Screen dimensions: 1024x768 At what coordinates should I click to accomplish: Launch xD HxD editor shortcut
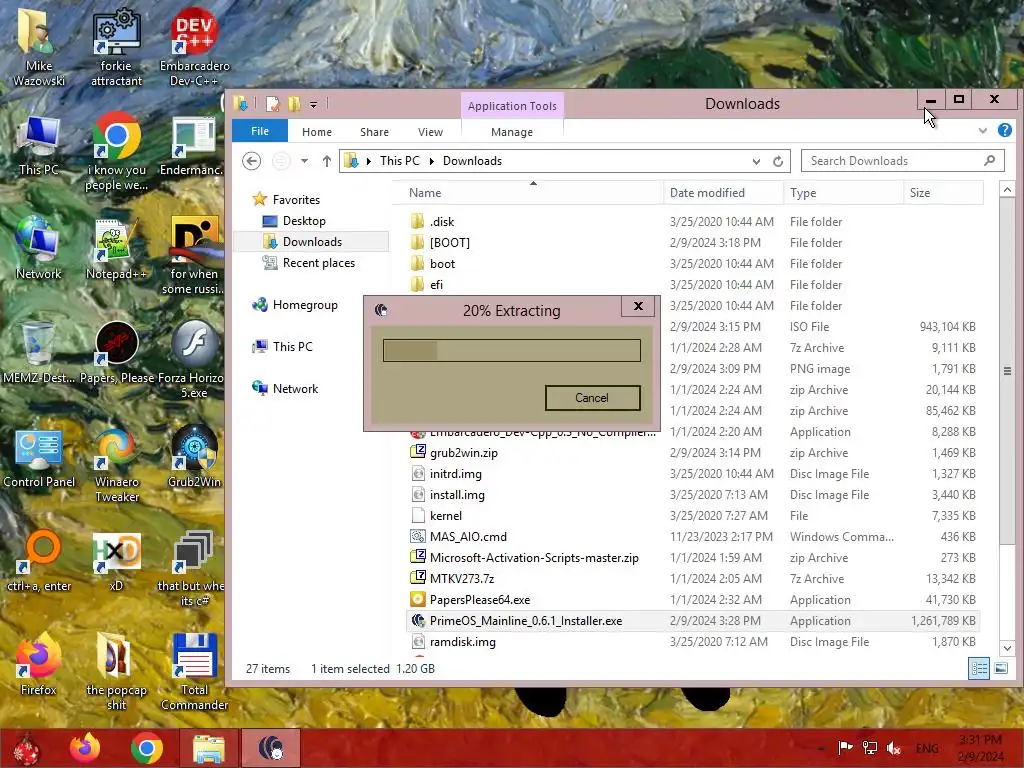pos(116,560)
